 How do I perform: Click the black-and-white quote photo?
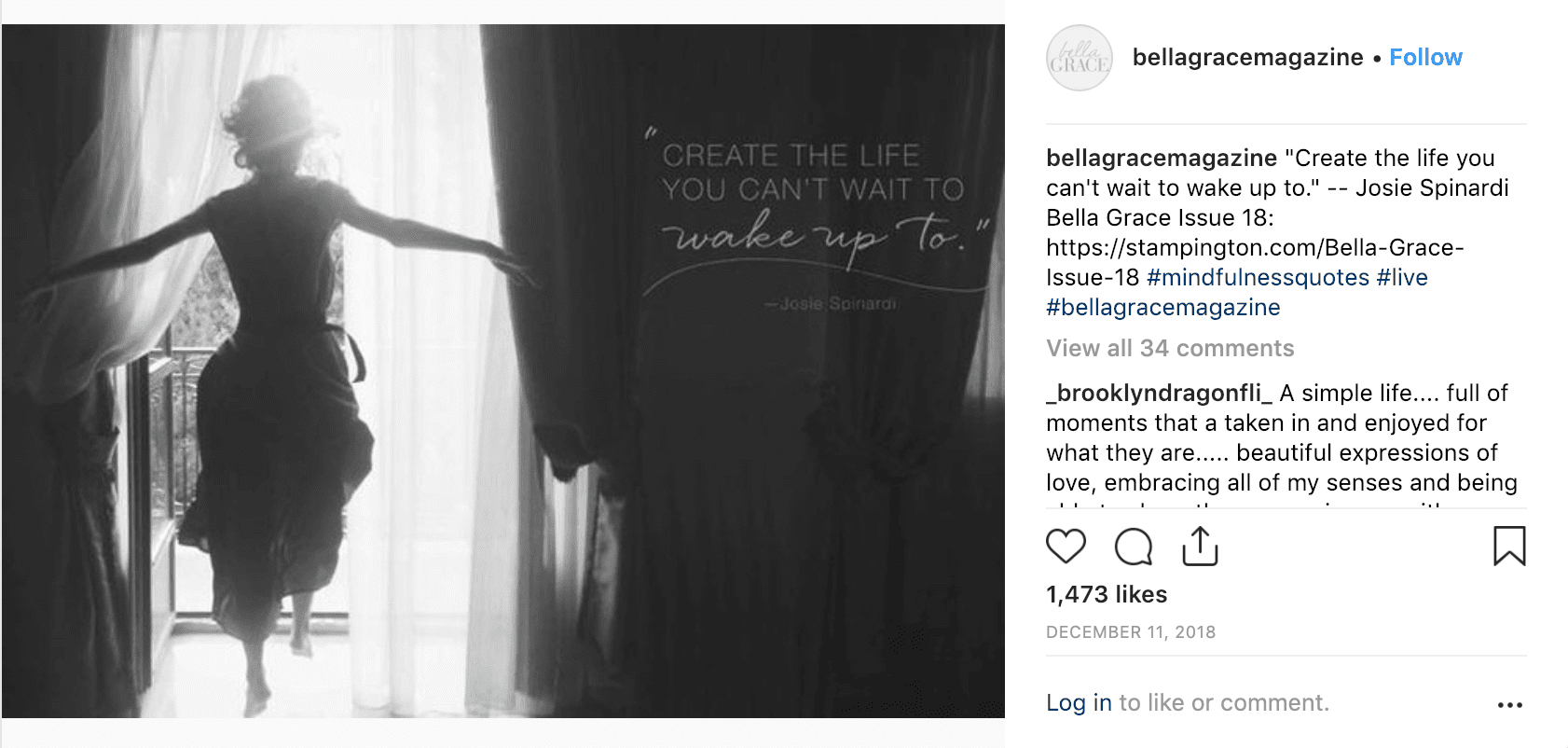(x=503, y=371)
